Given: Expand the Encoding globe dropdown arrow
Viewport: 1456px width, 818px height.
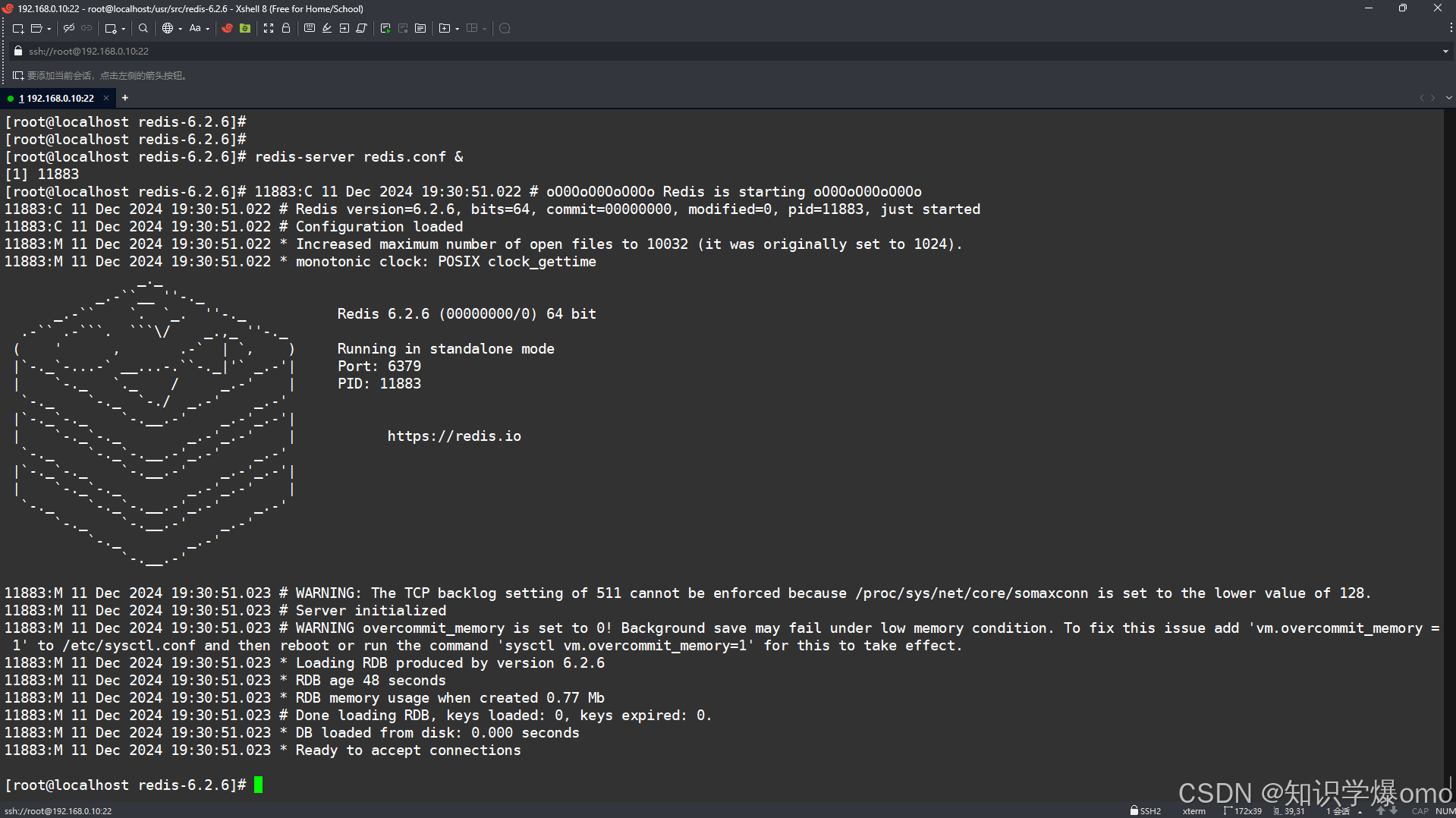Looking at the screenshot, I should point(181,29).
